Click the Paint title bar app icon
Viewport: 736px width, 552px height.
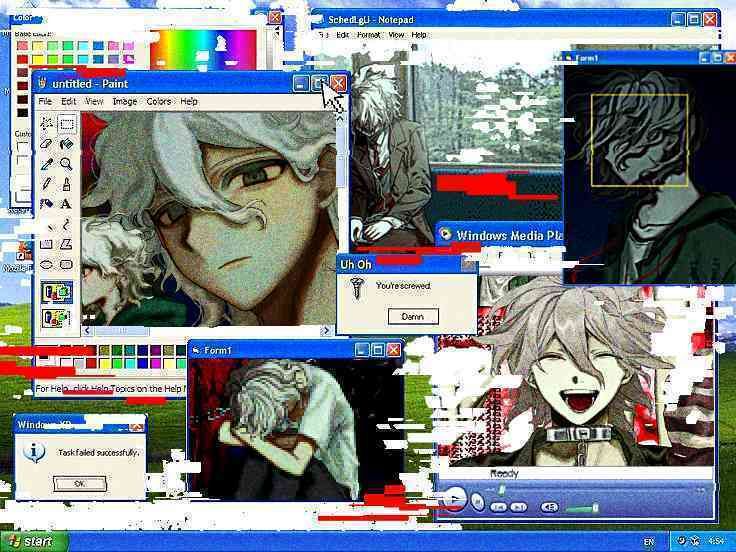pos(42,83)
